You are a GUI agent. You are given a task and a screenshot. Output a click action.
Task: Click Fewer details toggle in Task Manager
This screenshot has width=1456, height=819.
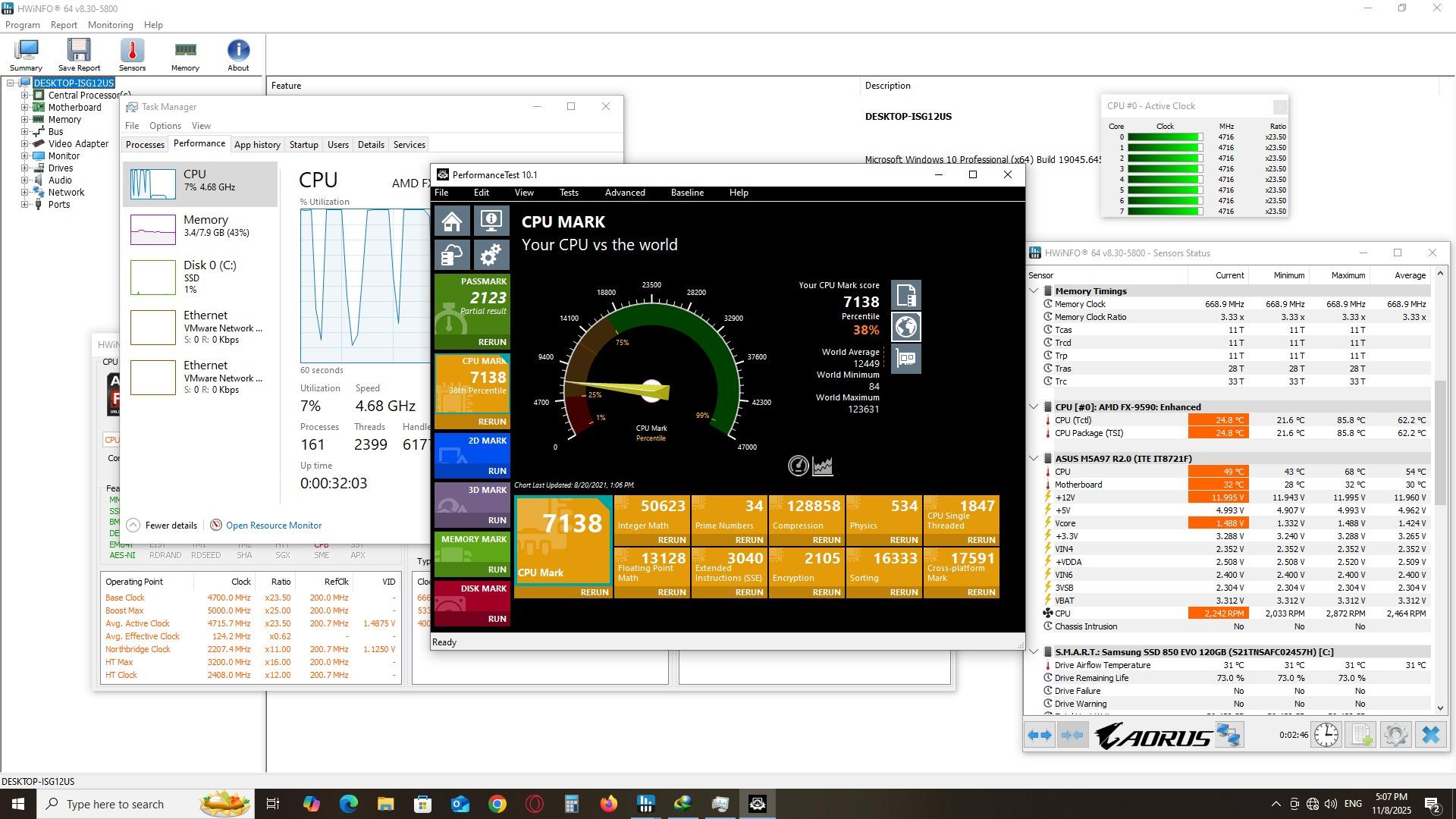[x=162, y=526]
